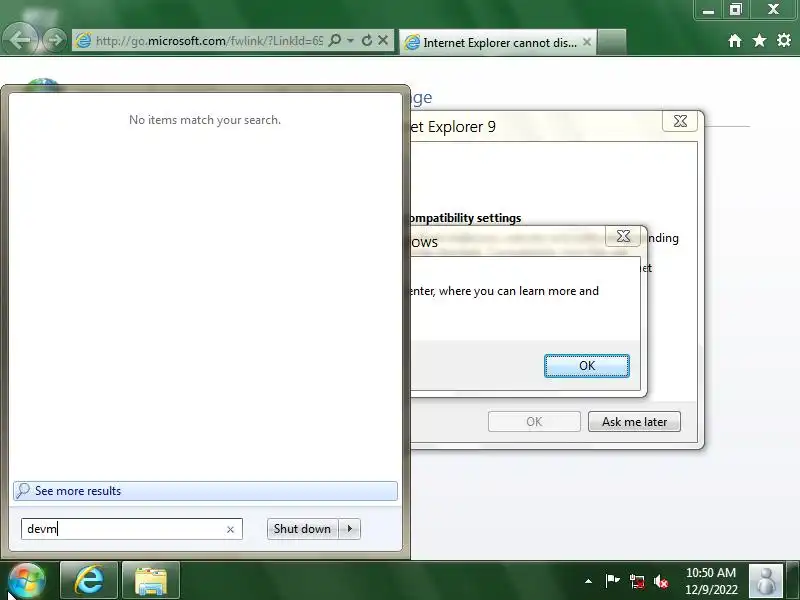Image resolution: width=800 pixels, height=600 pixels.
Task: Open Internet Explorer from taskbar
Action: click(x=89, y=580)
